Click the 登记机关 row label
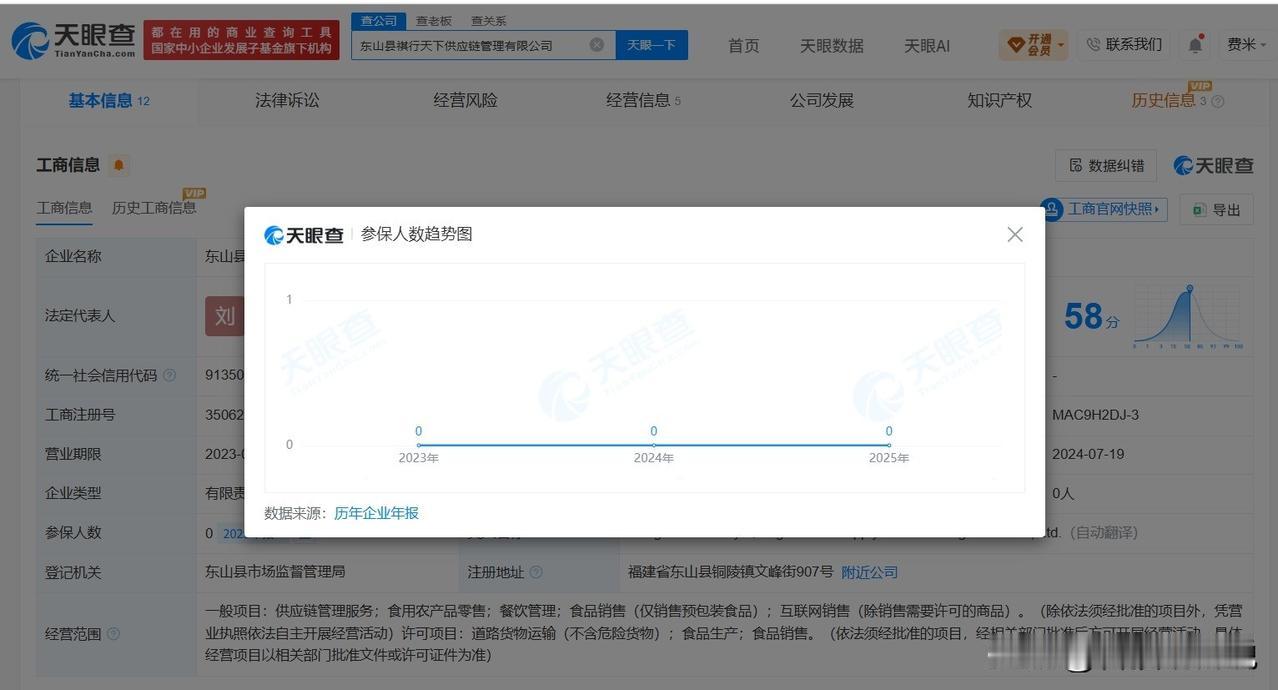Image resolution: width=1278 pixels, height=690 pixels. [x=73, y=572]
